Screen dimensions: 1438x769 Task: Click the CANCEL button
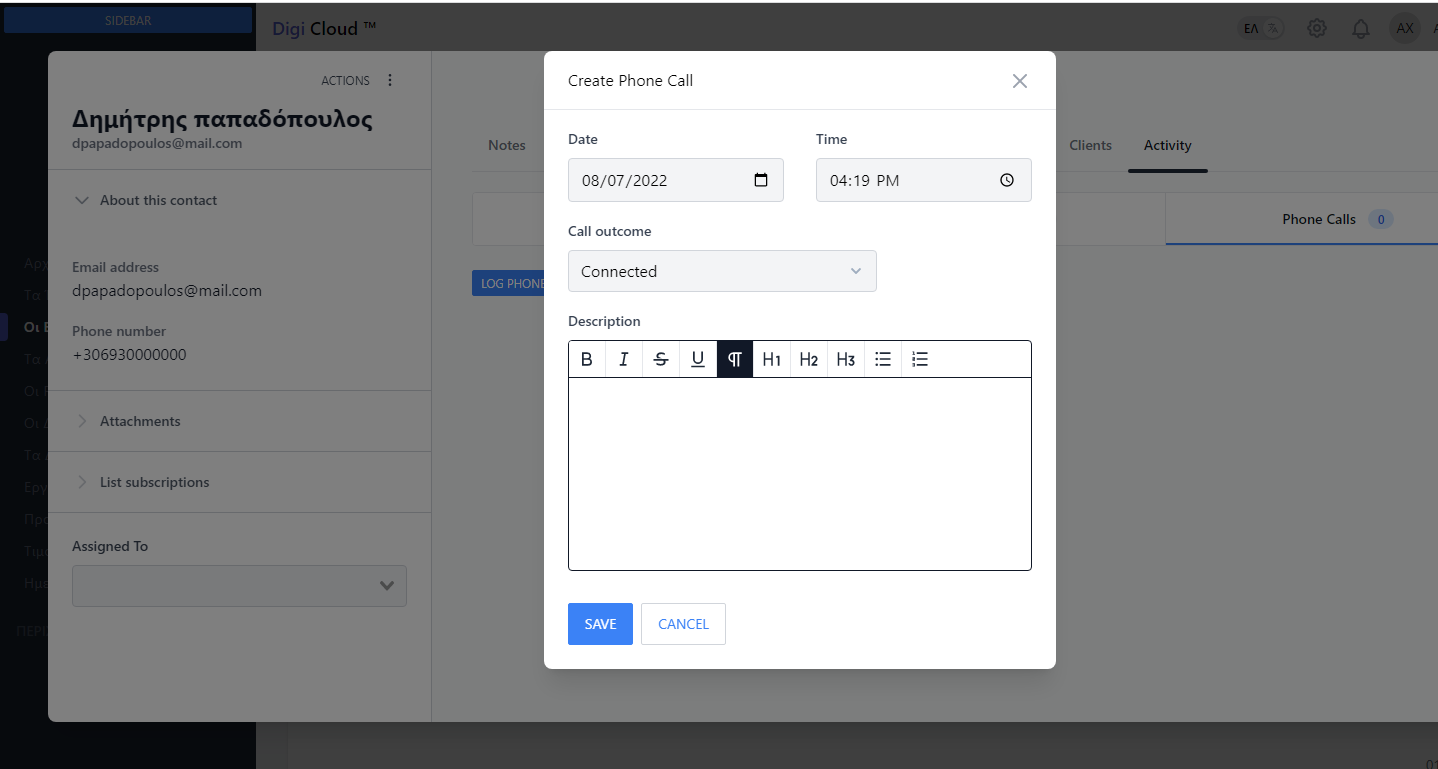pos(683,624)
